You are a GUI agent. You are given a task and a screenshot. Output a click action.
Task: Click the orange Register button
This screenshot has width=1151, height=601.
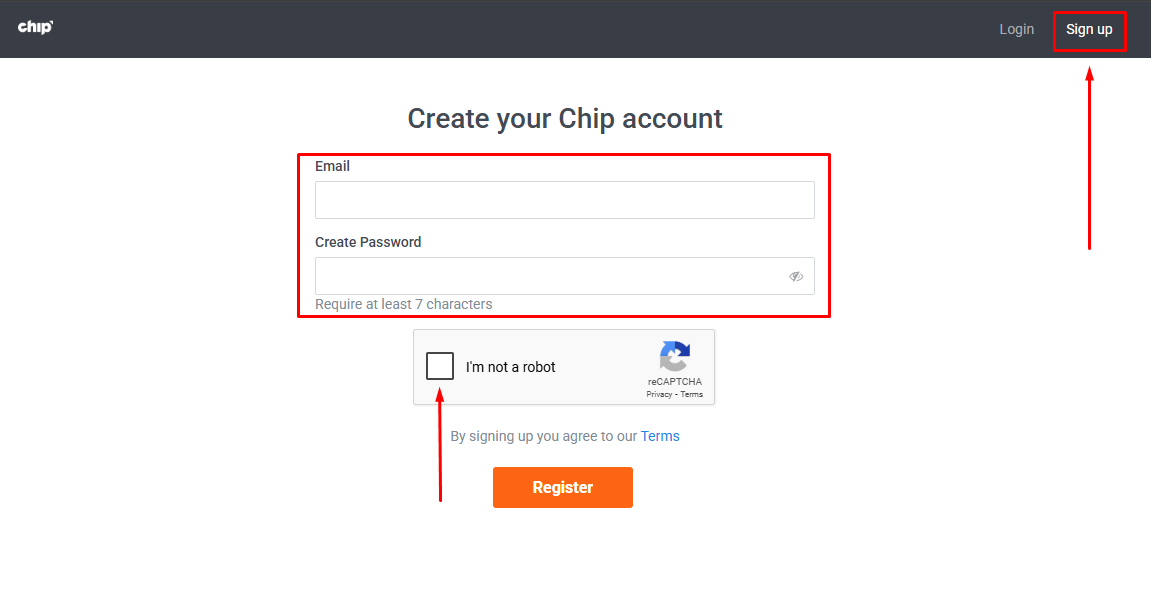pos(562,487)
